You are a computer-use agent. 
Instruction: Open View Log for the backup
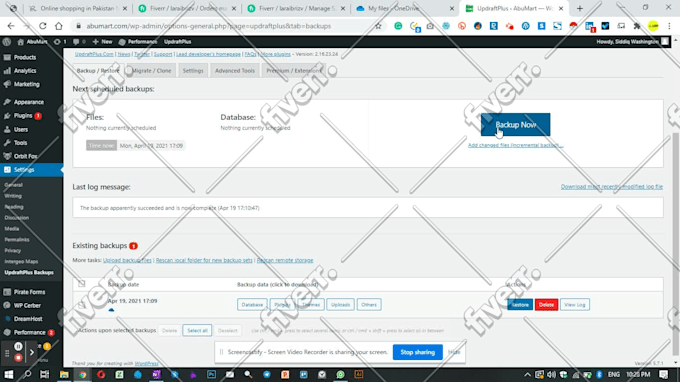click(575, 304)
